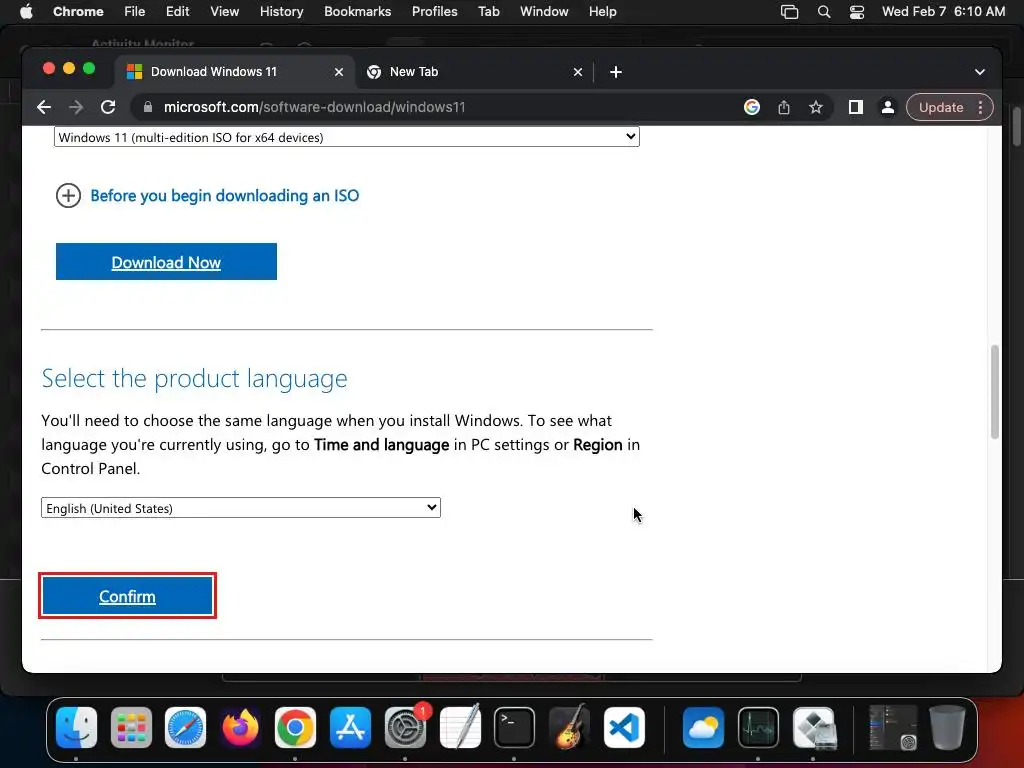Screen dimensions: 1024x768
Task: Launch Safari from the Dock
Action: 185,728
